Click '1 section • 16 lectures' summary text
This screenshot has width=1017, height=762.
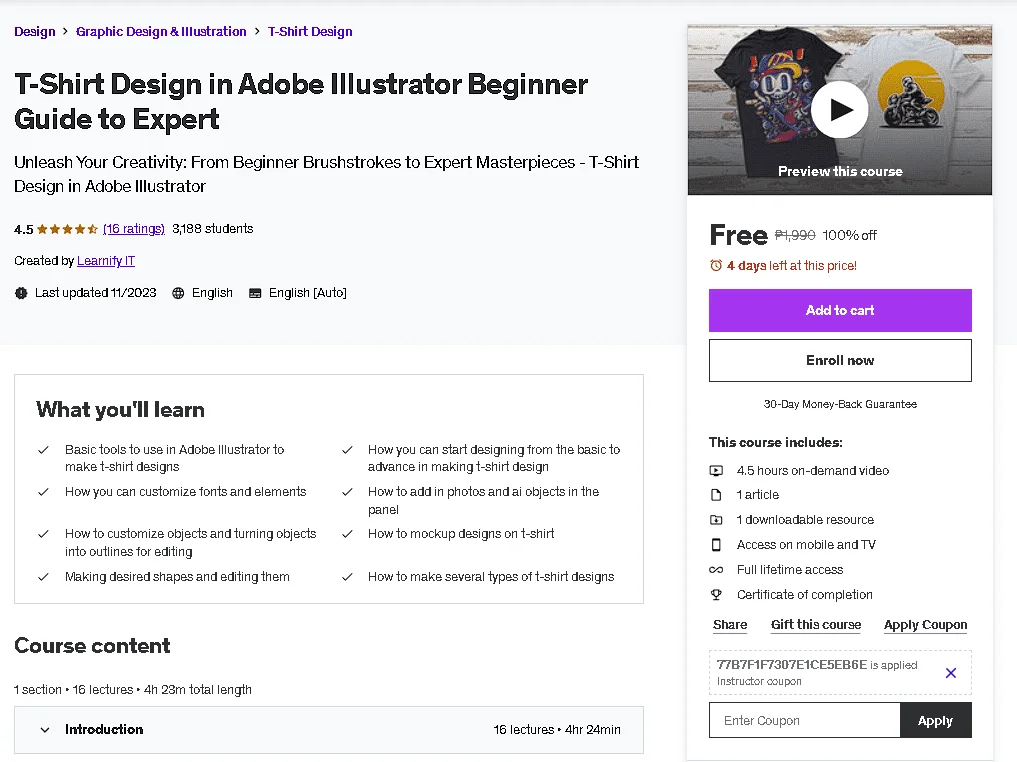[132, 690]
